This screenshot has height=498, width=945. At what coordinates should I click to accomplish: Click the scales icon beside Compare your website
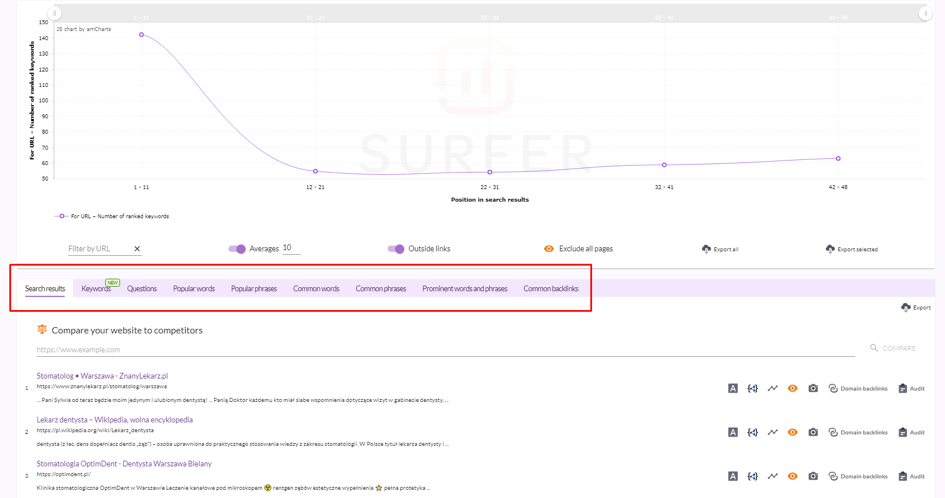[42, 329]
